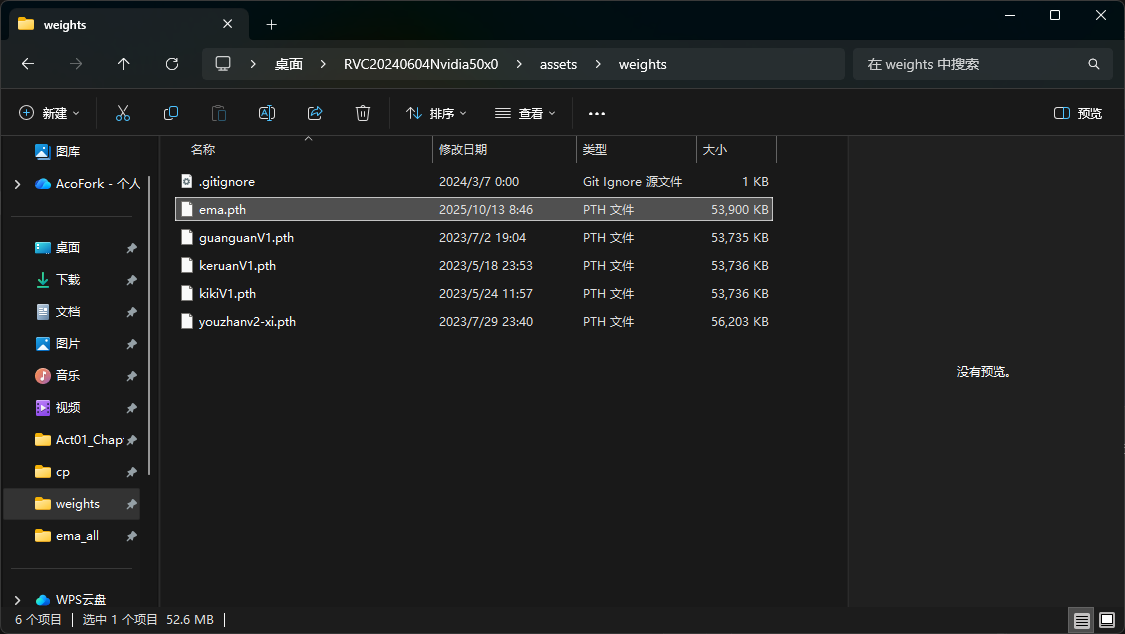Click the Share icon in toolbar

[x=315, y=113]
